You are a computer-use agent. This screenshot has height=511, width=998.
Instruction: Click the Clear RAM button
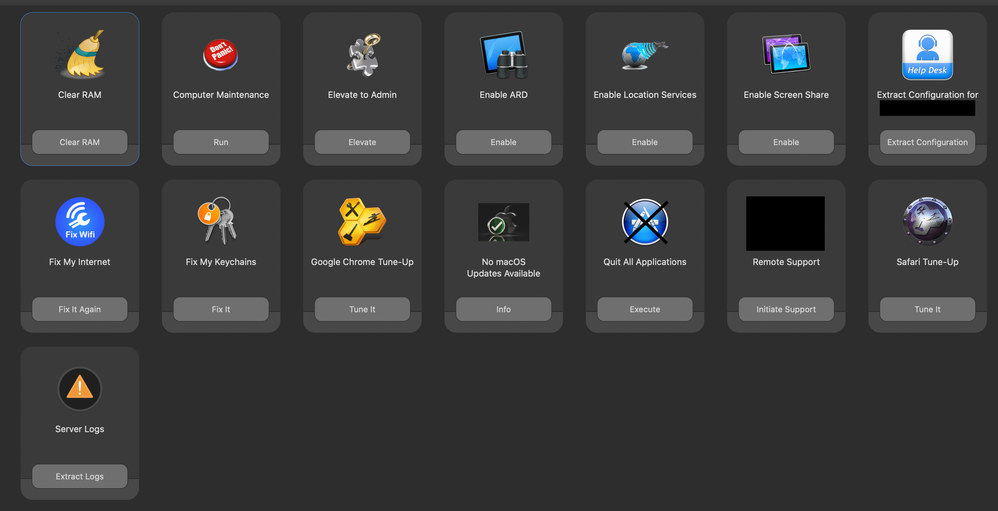80,142
